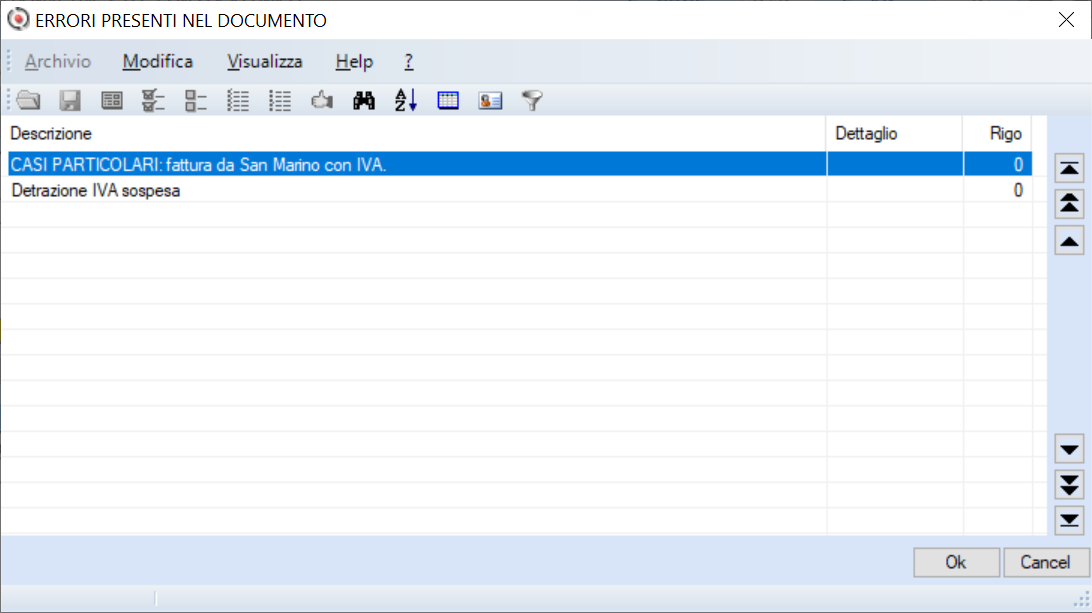Jump to the first row with top arrow
Image resolution: width=1092 pixels, height=613 pixels.
pos(1069,169)
